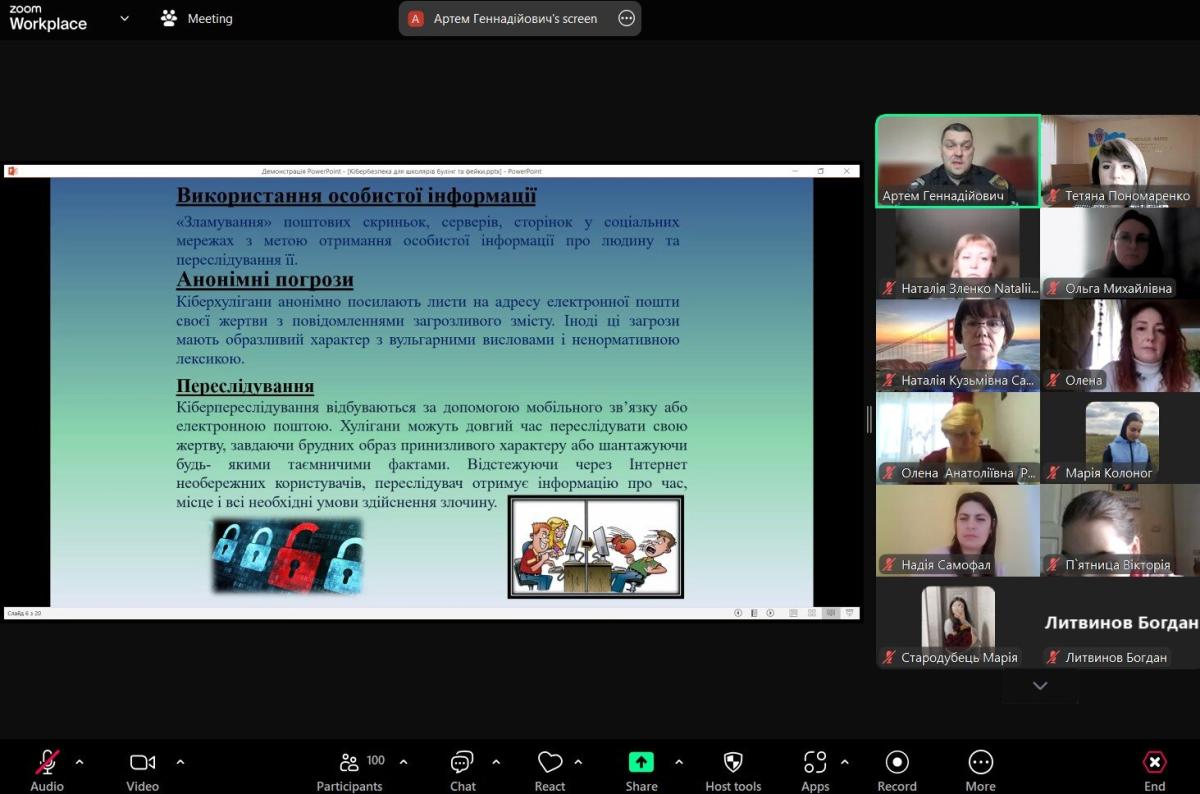Viewport: 1200px width, 794px height.
Task: Open React emoji reactions
Action: click(549, 768)
